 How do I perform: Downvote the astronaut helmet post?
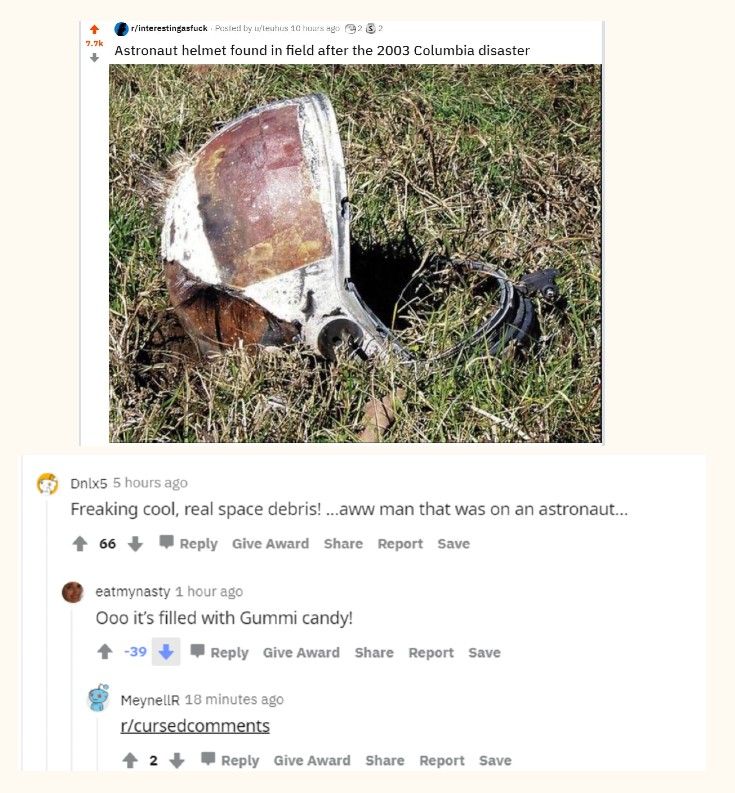click(94, 58)
